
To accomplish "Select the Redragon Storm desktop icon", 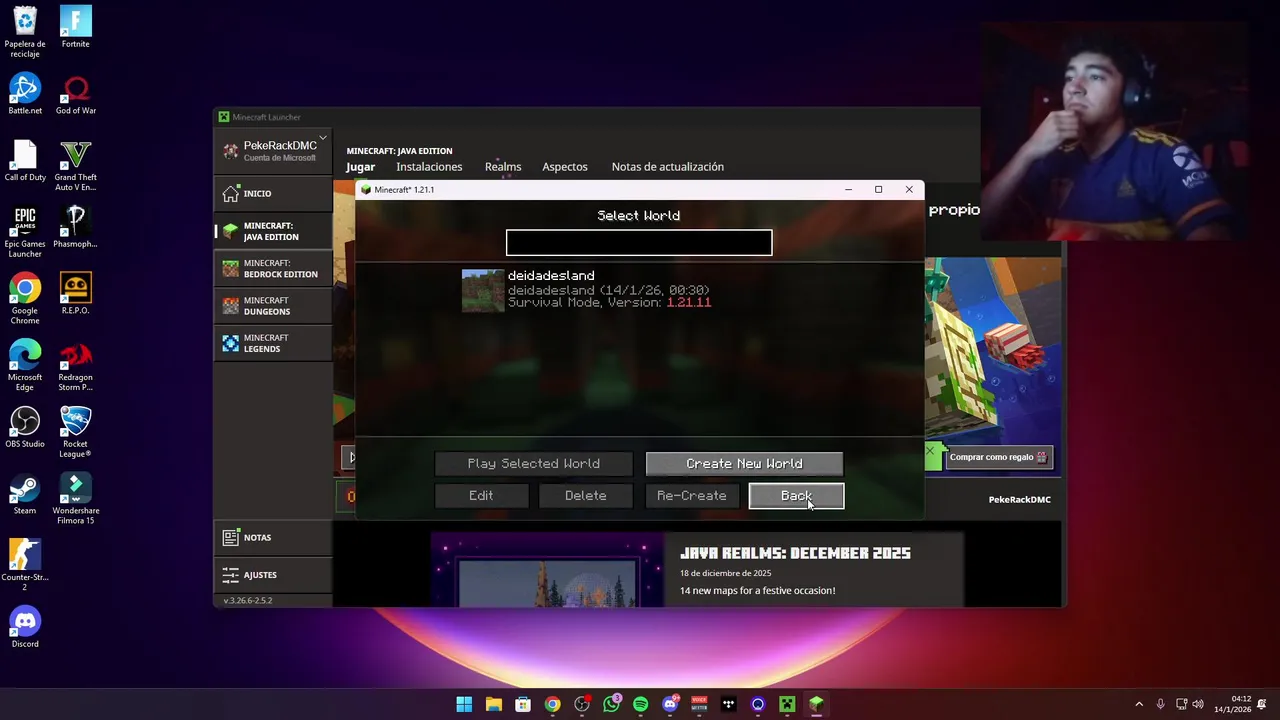I will point(76,366).
